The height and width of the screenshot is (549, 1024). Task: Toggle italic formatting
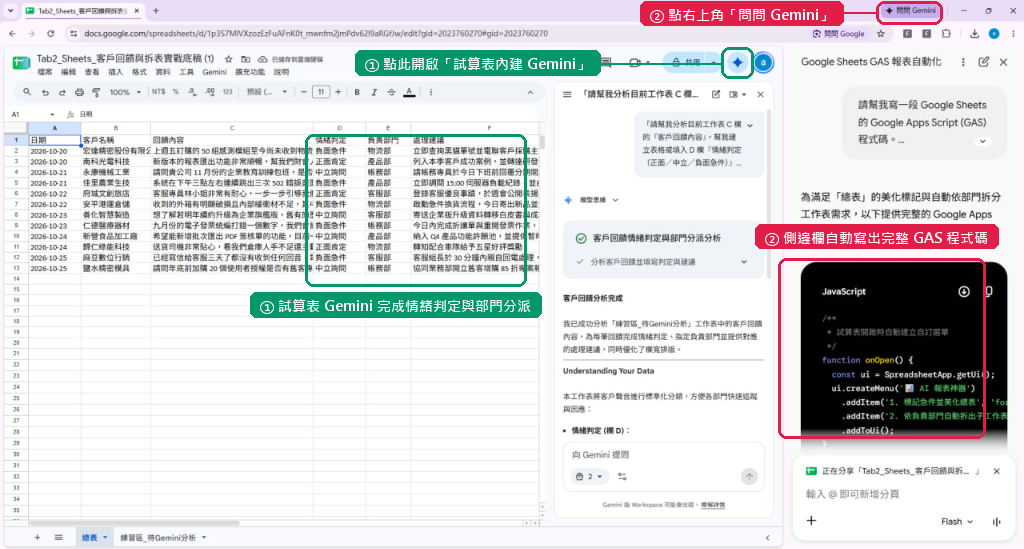pyautogui.click(x=374, y=92)
